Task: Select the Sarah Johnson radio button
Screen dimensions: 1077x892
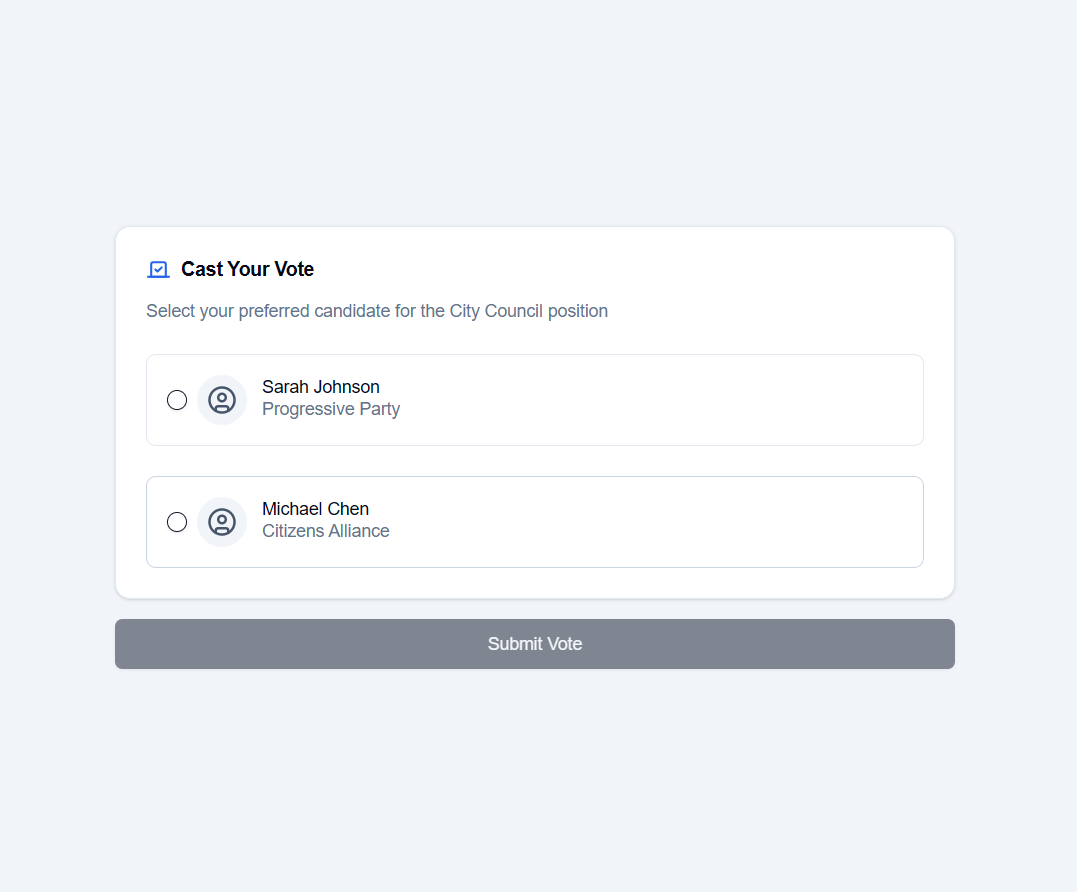Action: pyautogui.click(x=177, y=400)
